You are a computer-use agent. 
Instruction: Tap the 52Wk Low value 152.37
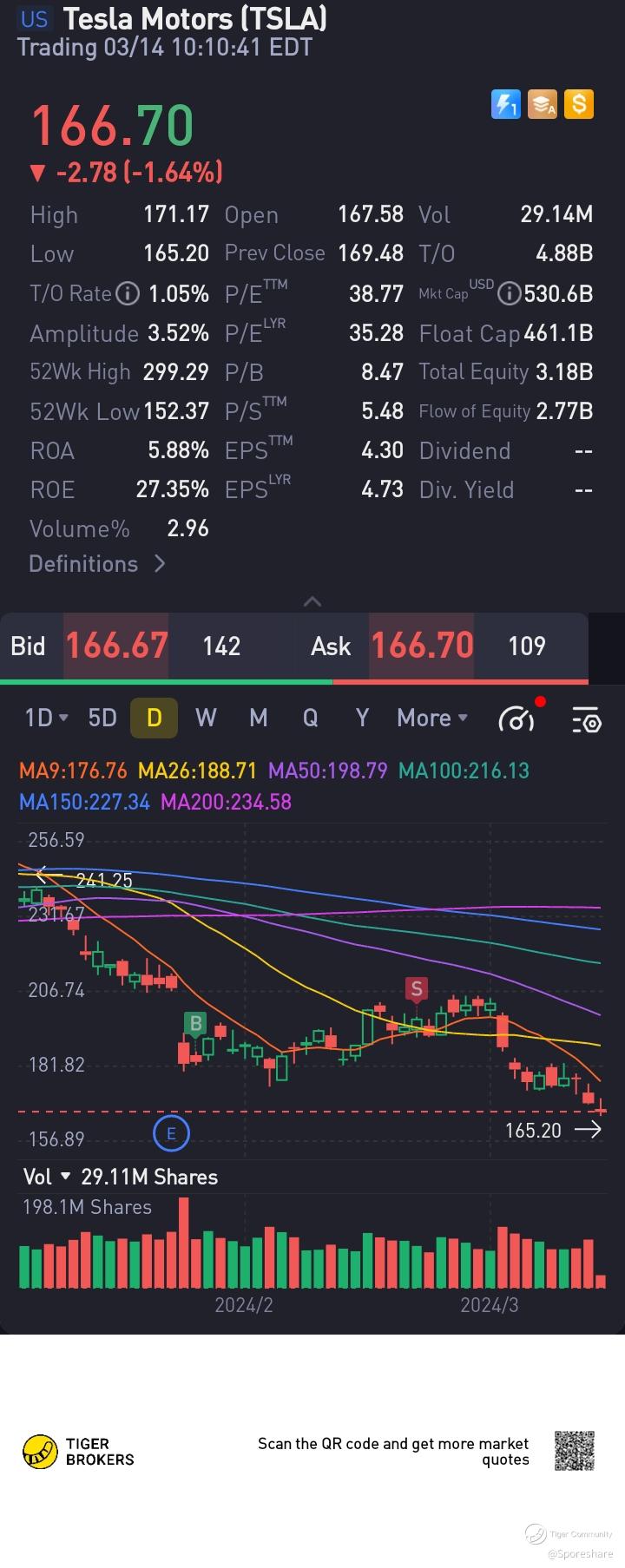(176, 410)
